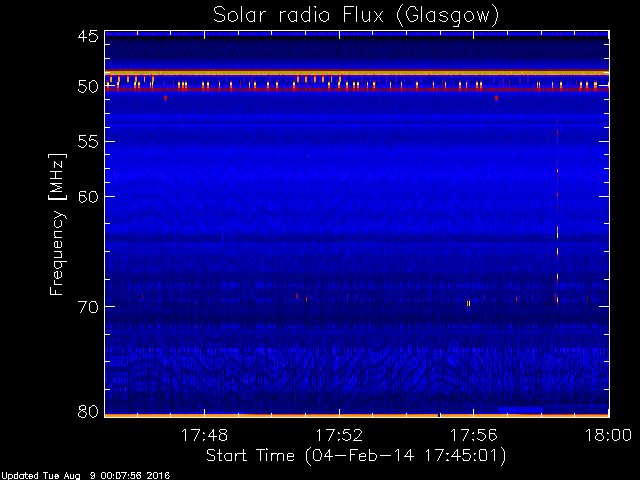The height and width of the screenshot is (480, 640).
Task: Click the yellow burst spot near 17:56 at 70 MHz
Action: (469, 303)
